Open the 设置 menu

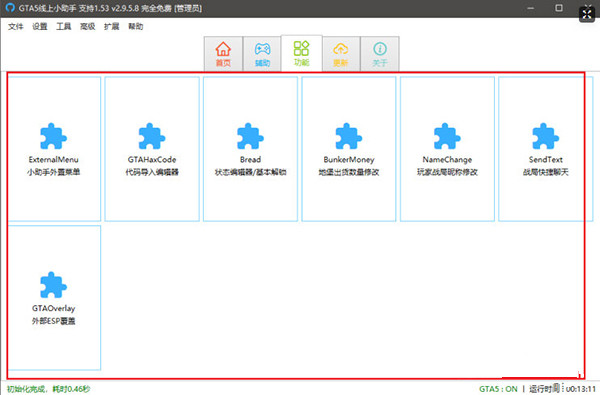[x=39, y=26]
